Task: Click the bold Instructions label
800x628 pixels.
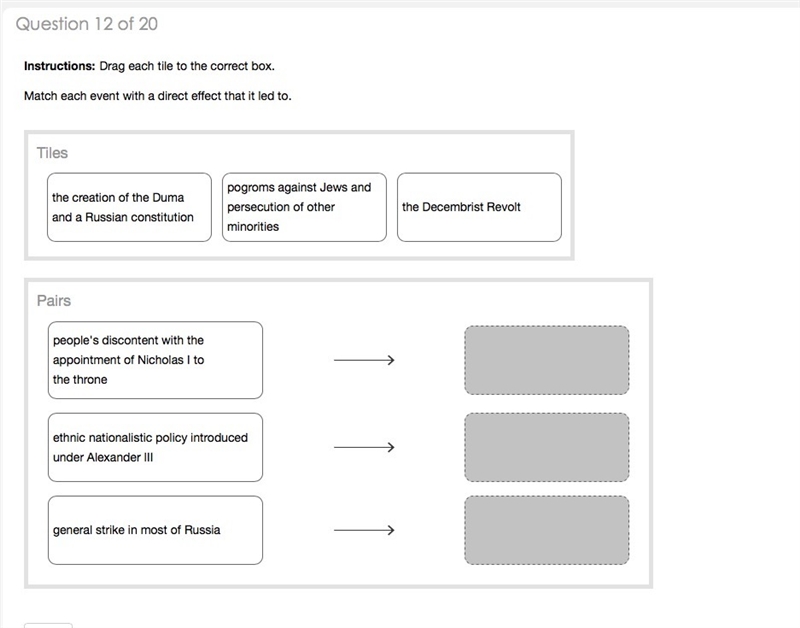Action: pos(60,66)
